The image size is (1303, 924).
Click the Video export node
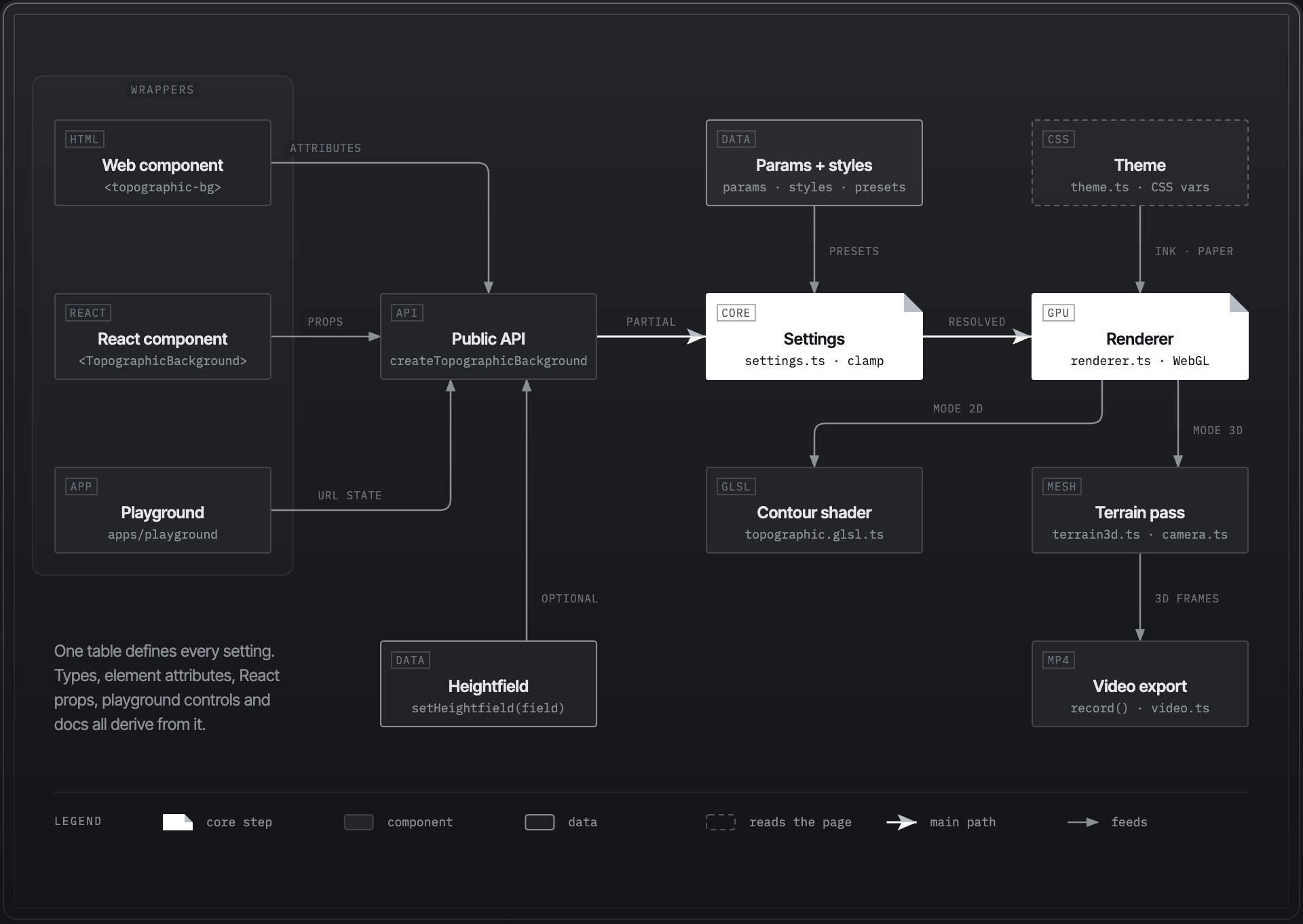coord(1140,684)
